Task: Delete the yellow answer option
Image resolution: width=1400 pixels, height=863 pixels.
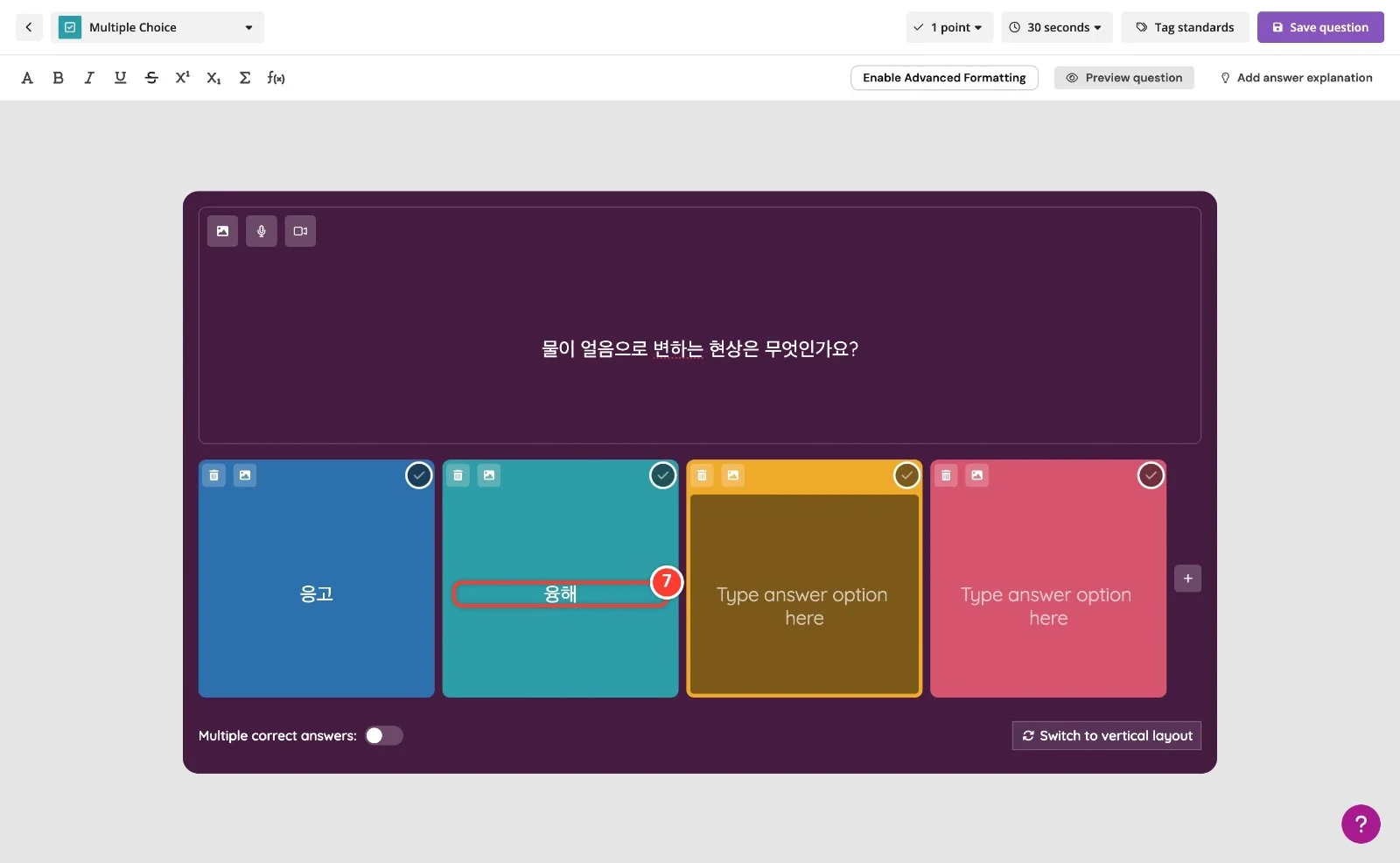Action: point(702,475)
